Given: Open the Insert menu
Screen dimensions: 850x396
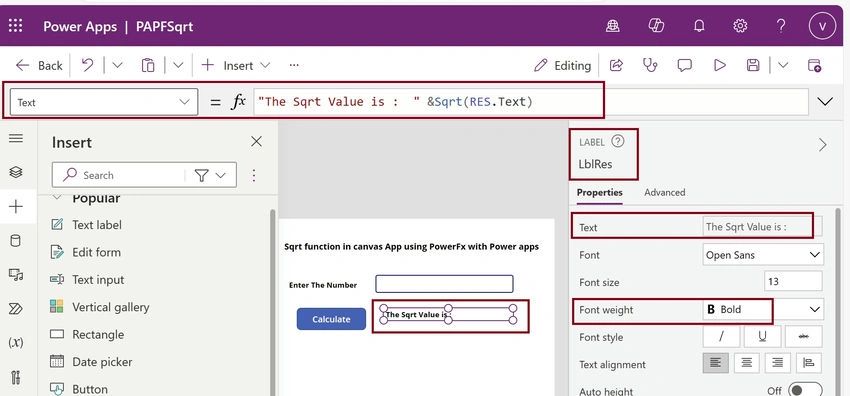Looking at the screenshot, I should [x=236, y=66].
